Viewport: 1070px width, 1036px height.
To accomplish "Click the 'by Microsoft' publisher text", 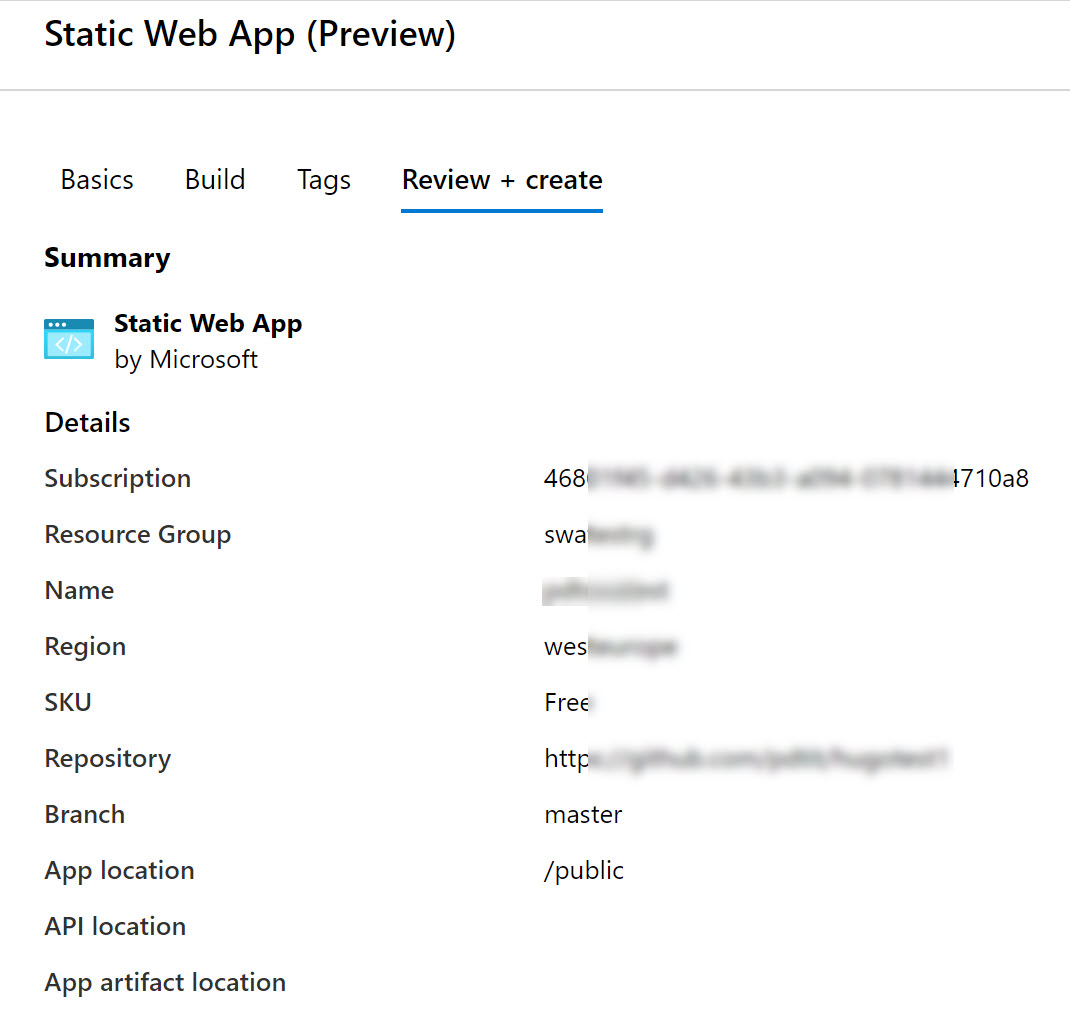I will (x=186, y=359).
